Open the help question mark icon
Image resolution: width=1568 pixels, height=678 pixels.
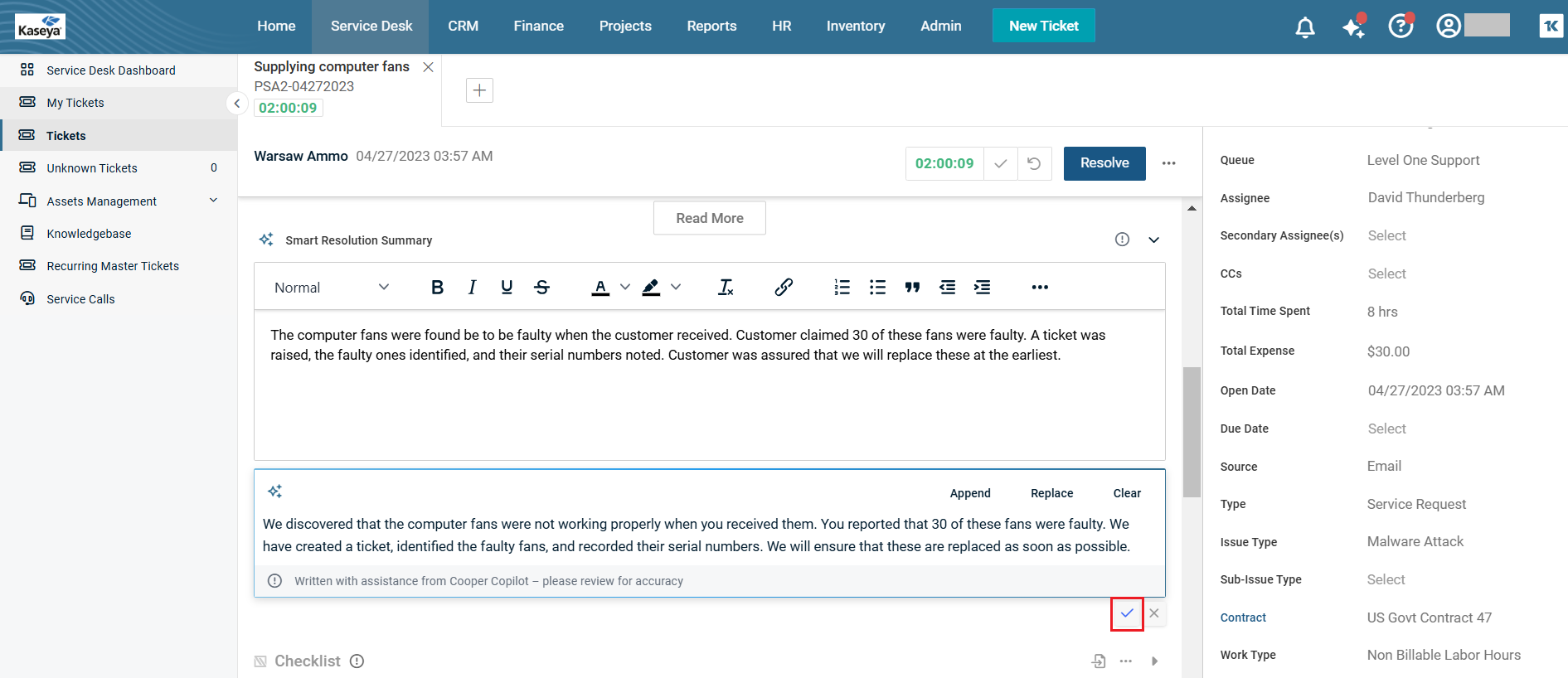coord(1401,27)
